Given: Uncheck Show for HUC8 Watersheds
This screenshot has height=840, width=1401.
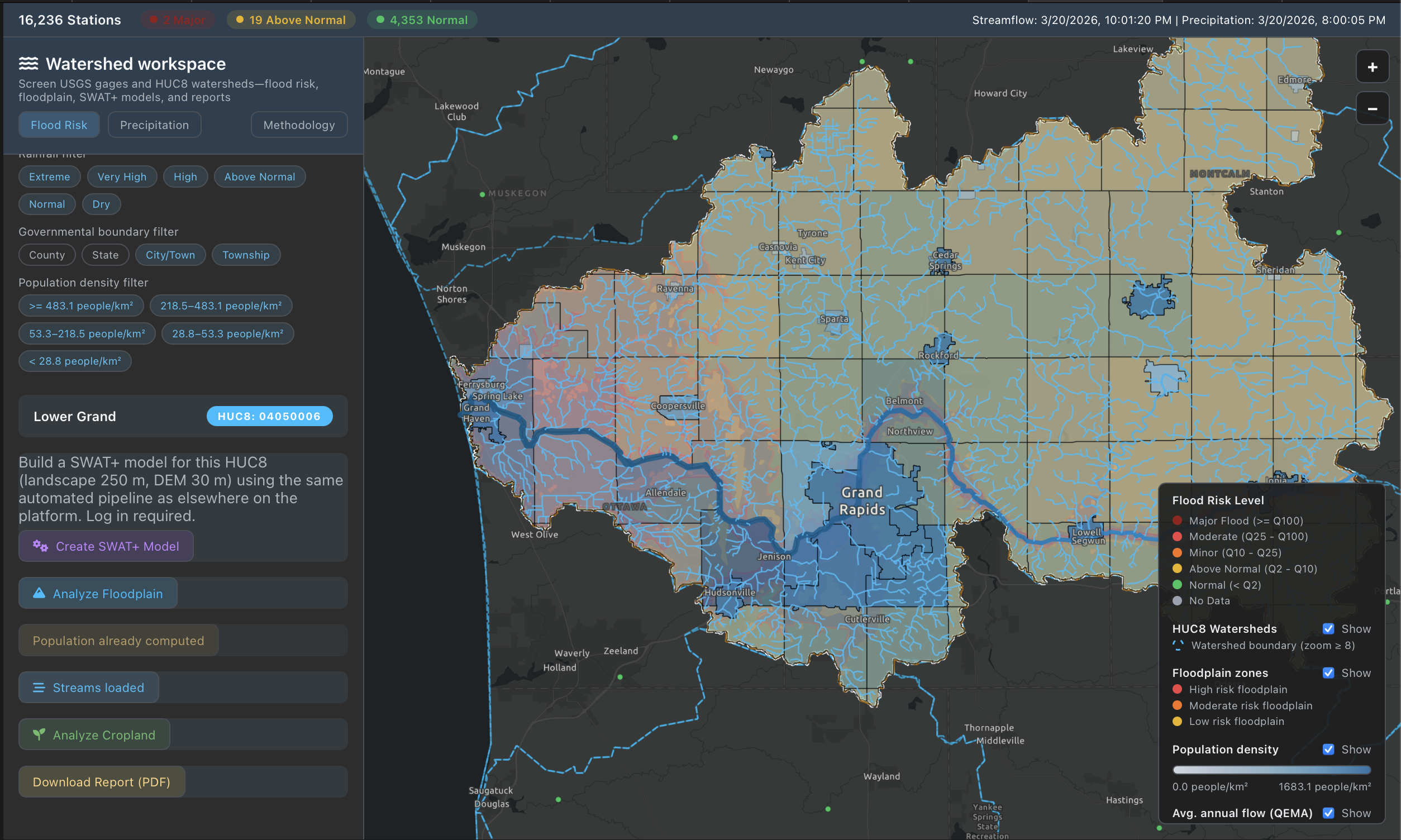Looking at the screenshot, I should tap(1329, 628).
